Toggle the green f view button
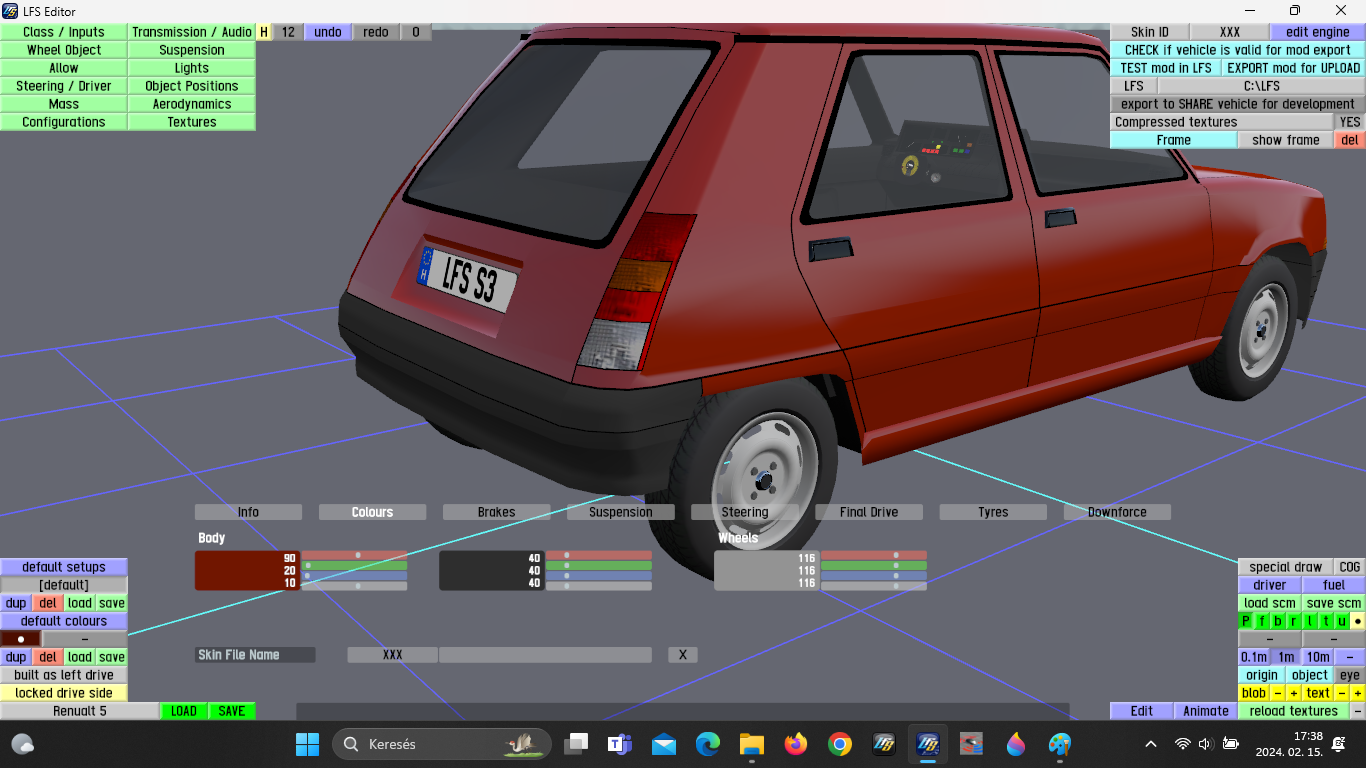1366x768 pixels. 1262,621
